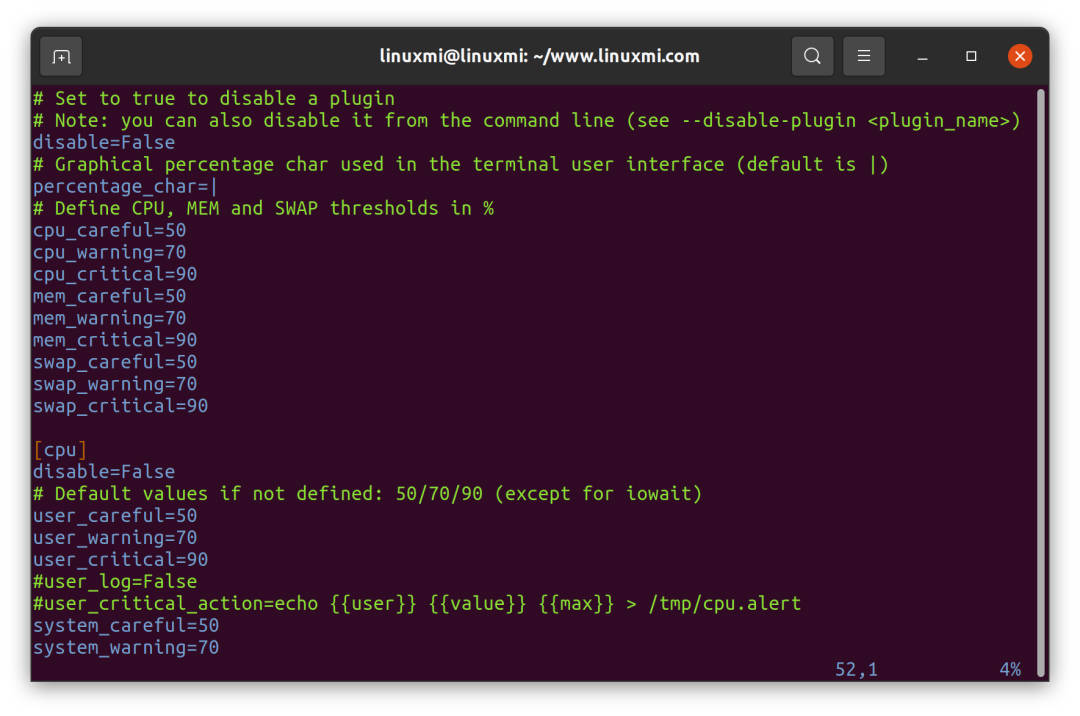This screenshot has width=1080, height=716.
Task: Click the comment 'Set to true to disable a plugin'
Action: pyautogui.click(x=214, y=98)
